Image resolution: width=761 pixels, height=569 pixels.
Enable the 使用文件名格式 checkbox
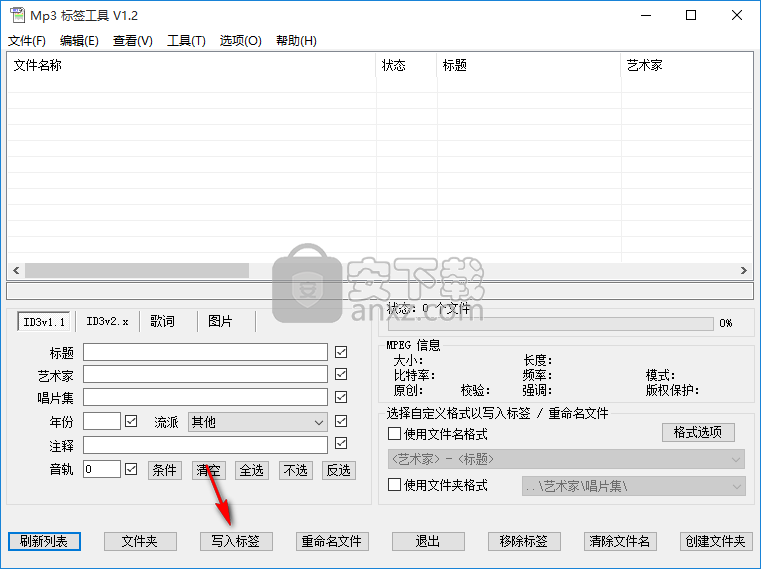coord(395,434)
